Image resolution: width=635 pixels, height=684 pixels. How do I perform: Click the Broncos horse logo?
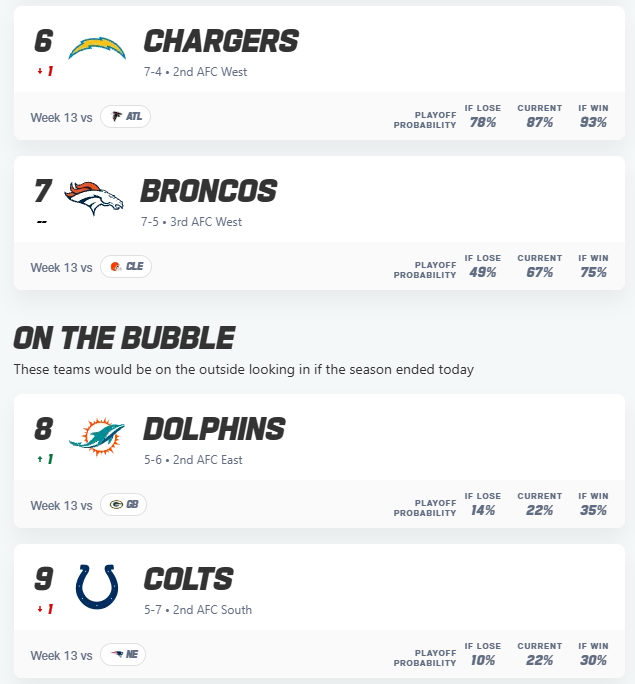(94, 197)
